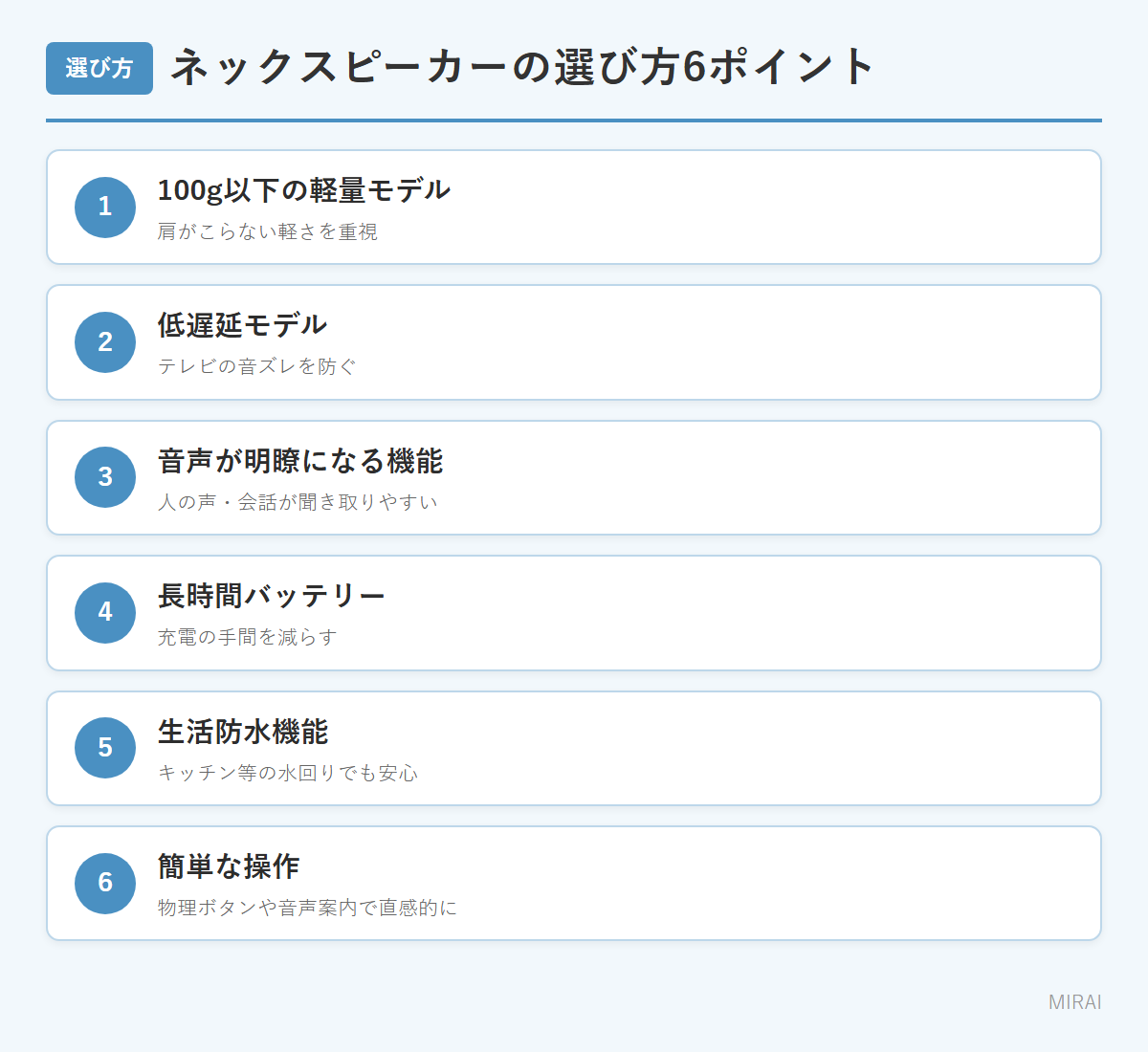Screen dimensions: 1148x1052
Task: Select heading 100g以下の軽量モデル
Action: click(303, 190)
